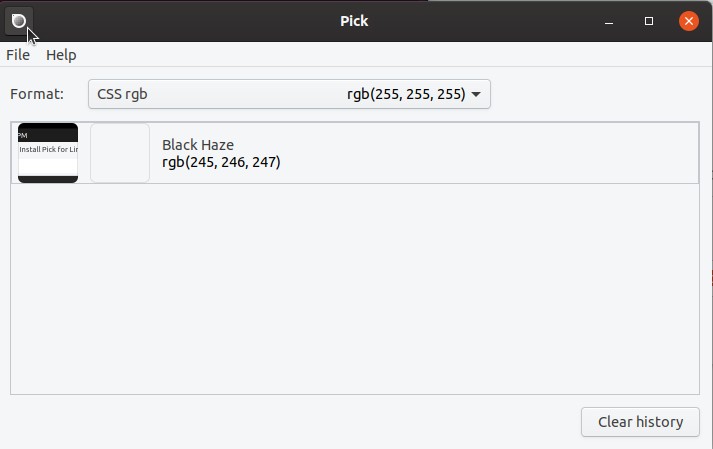The height and width of the screenshot is (449, 713).
Task: Copy the rgb(245, 246, 247) value text
Action: (221, 162)
